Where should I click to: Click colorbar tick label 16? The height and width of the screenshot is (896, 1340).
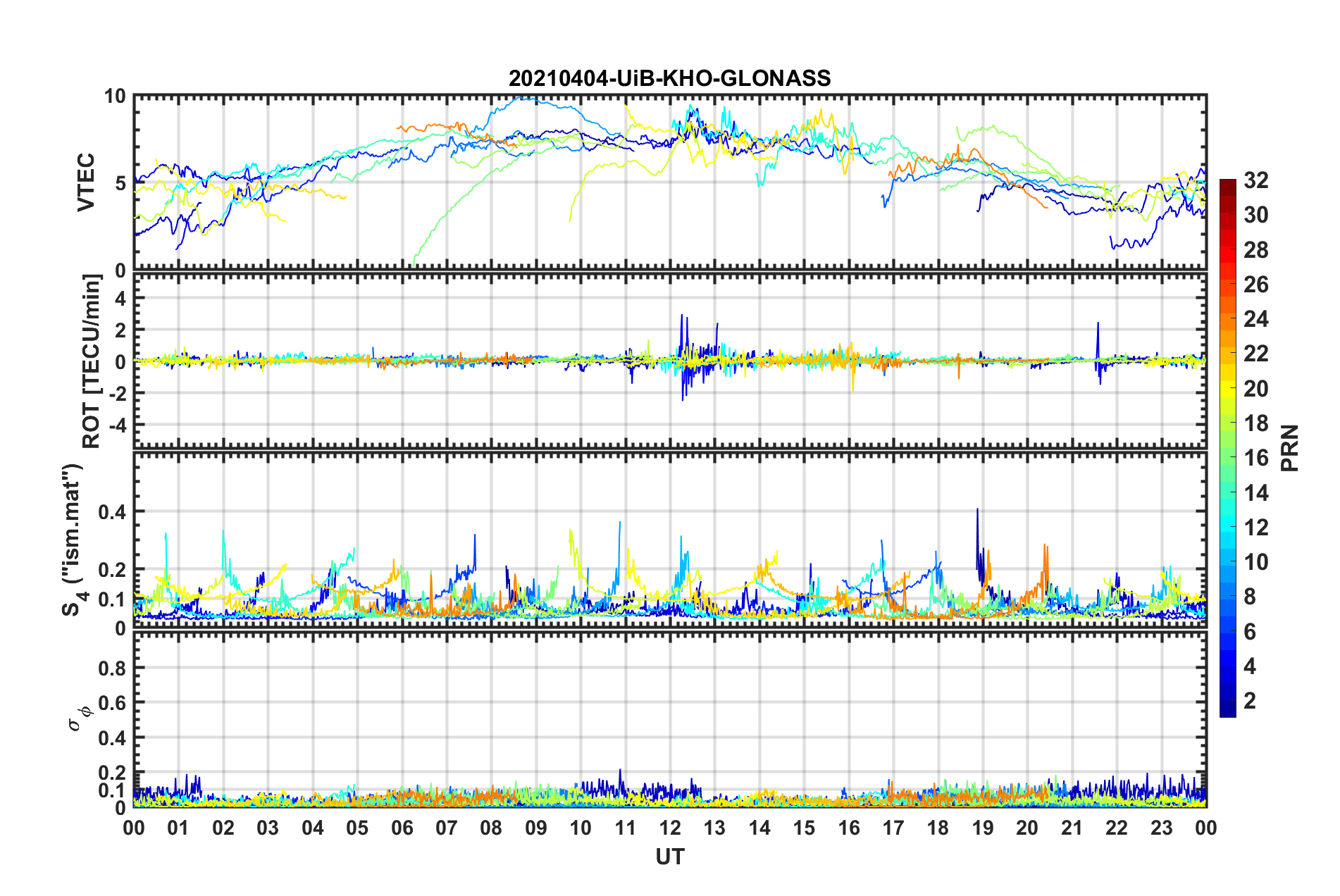tap(1255, 458)
